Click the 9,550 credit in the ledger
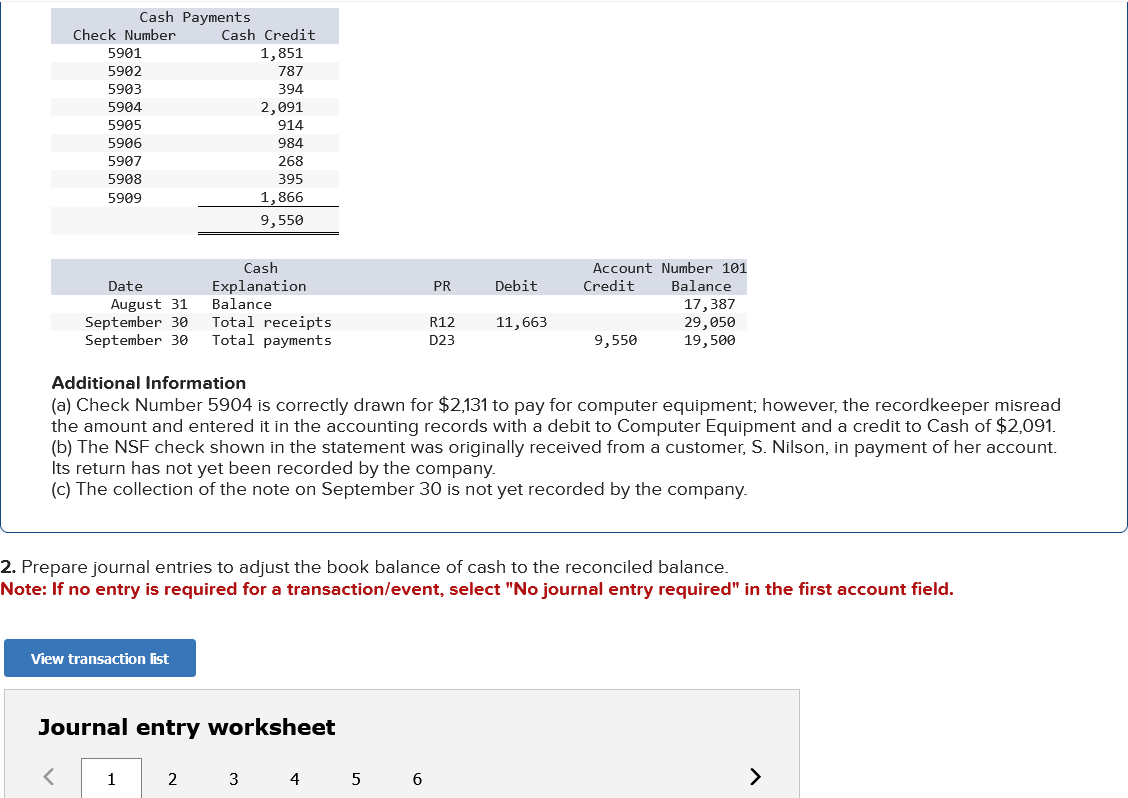1128x798 pixels. click(x=615, y=340)
